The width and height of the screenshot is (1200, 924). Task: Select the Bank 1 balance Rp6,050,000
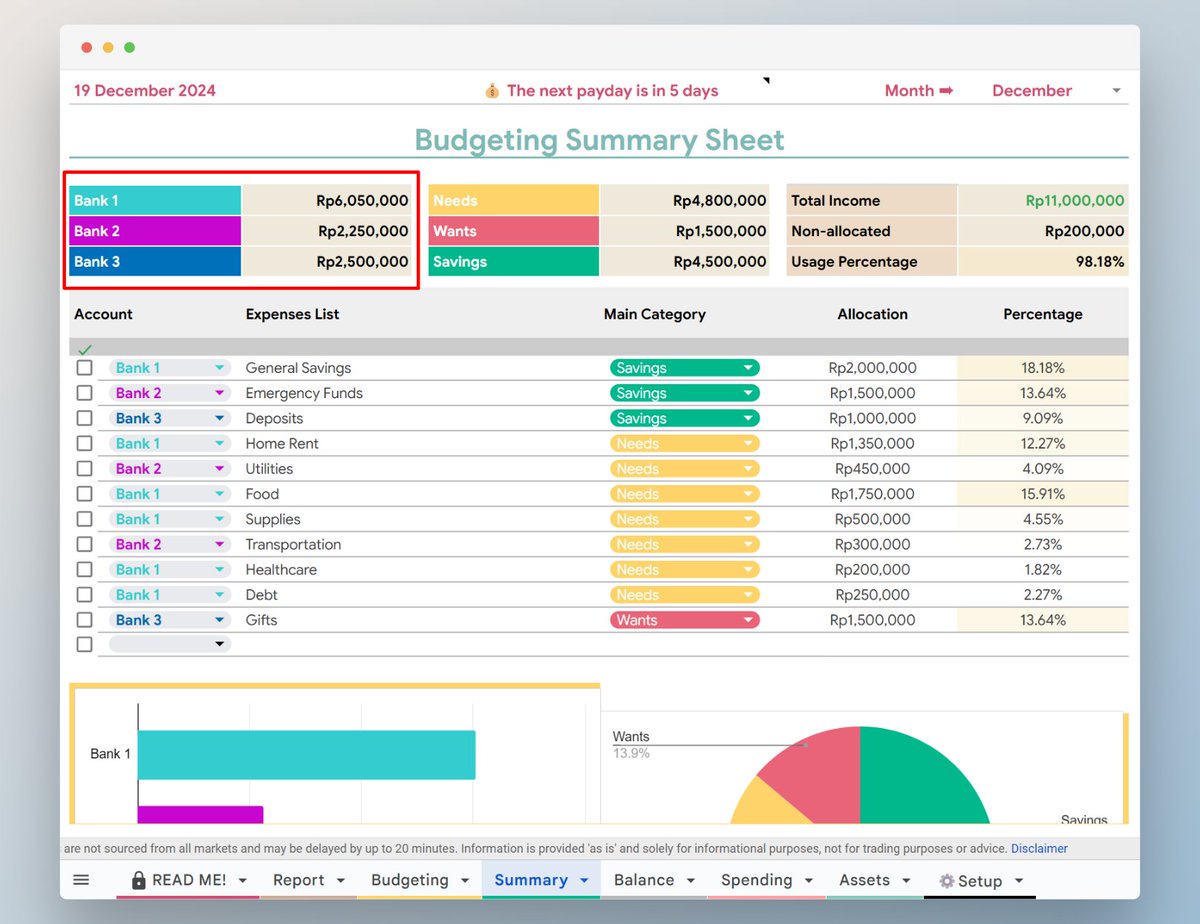pyautogui.click(x=362, y=200)
